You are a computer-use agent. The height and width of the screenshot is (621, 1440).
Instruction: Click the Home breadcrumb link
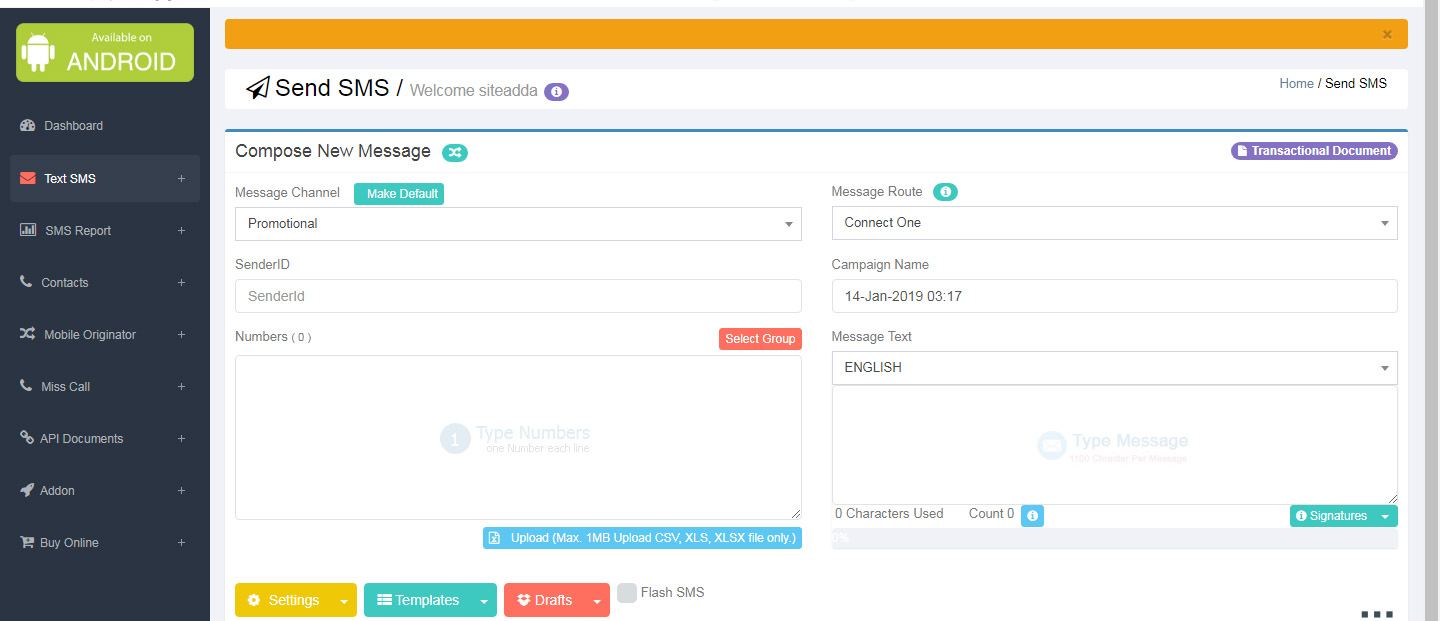(1296, 84)
